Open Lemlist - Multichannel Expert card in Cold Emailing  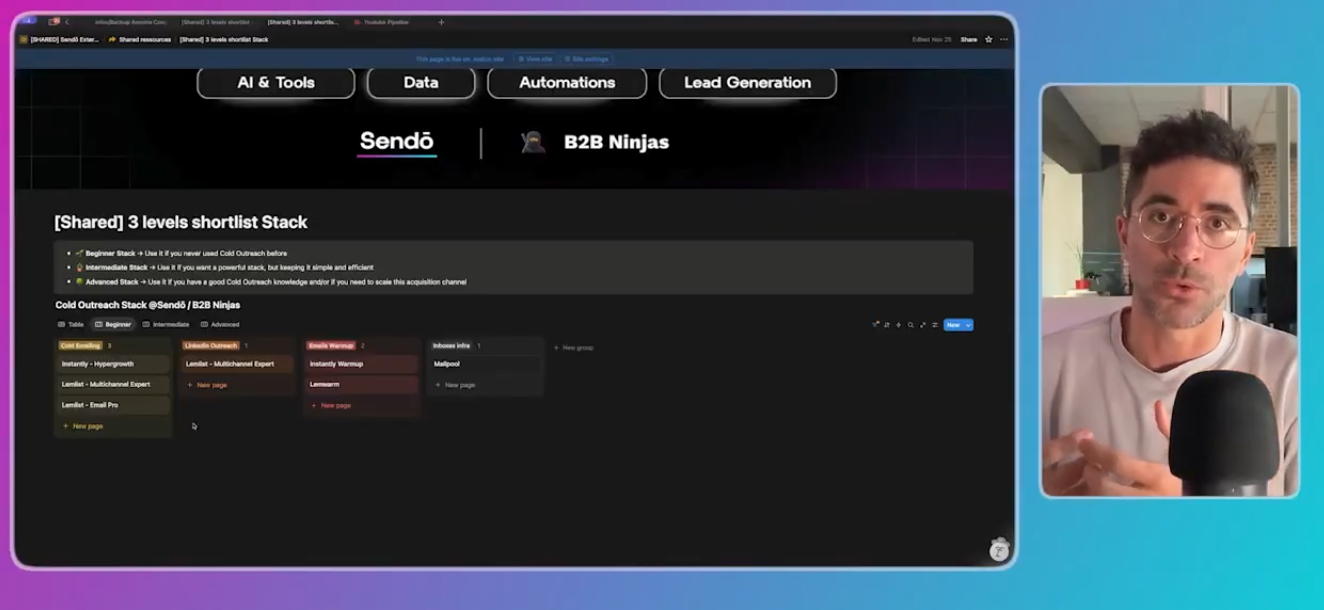(113, 384)
